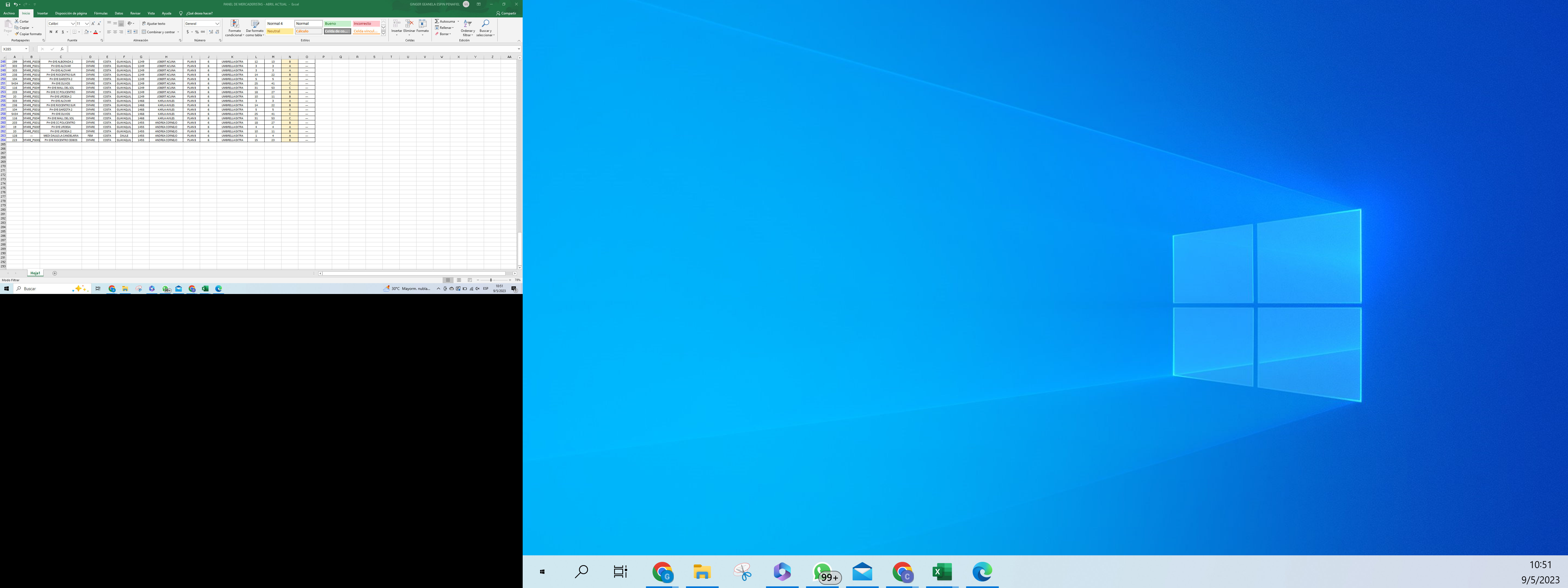Viewport: 1568px width, 588px height.
Task: Save the workbook with the floppy disk icon
Action: (7, 4)
